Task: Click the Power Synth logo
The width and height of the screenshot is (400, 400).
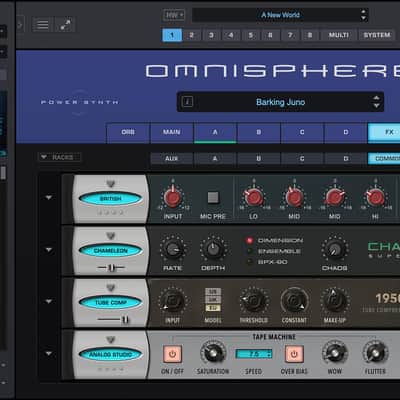Action: 79,102
